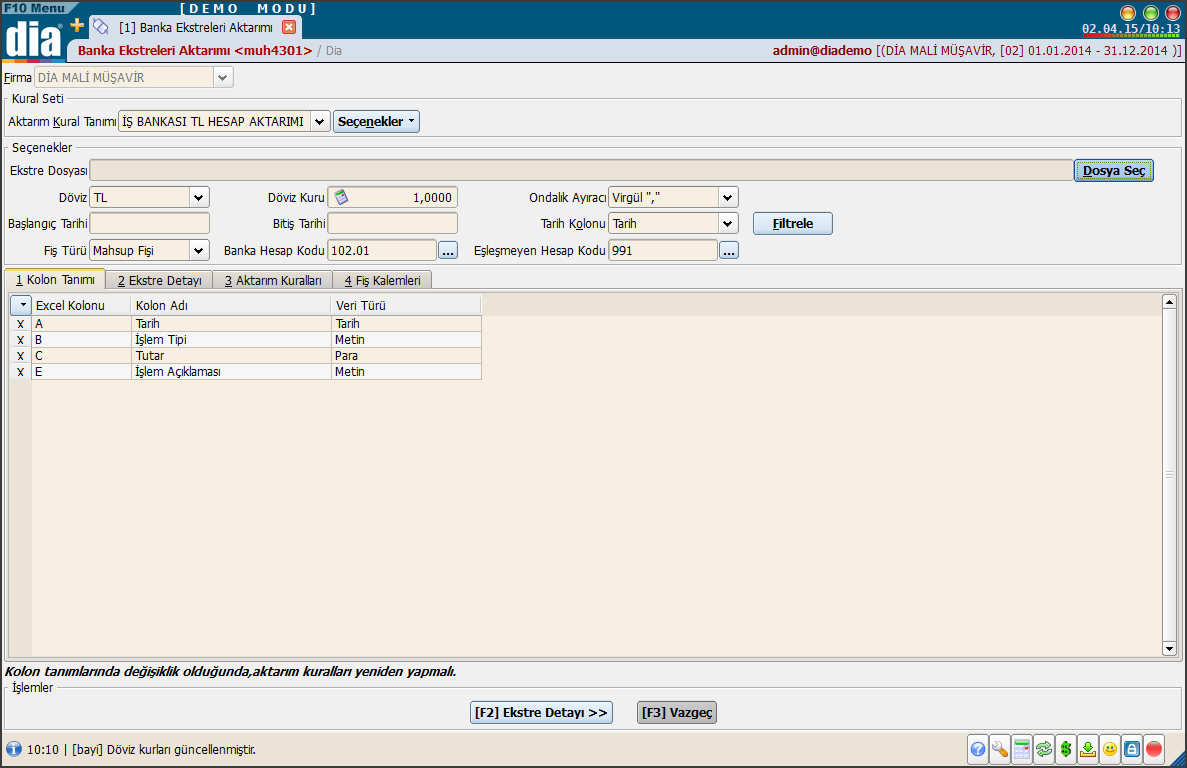
Task: Open Banka Hesap Kodu lookup button
Action: (x=448, y=250)
